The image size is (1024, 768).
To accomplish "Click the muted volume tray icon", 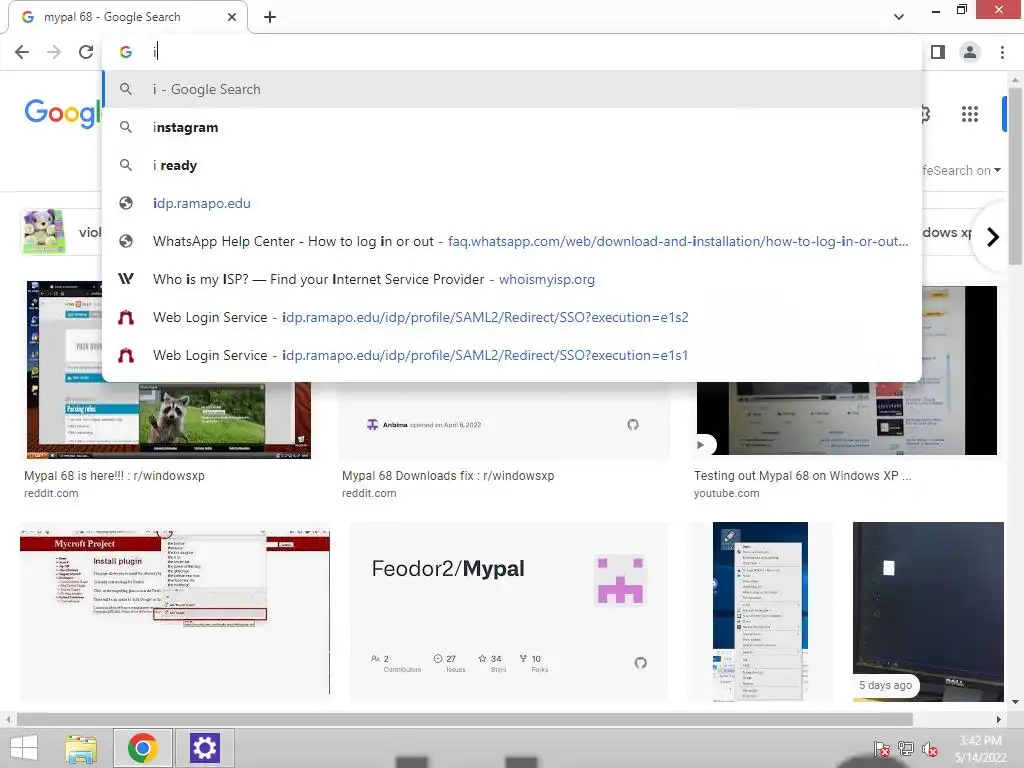I will point(930,749).
